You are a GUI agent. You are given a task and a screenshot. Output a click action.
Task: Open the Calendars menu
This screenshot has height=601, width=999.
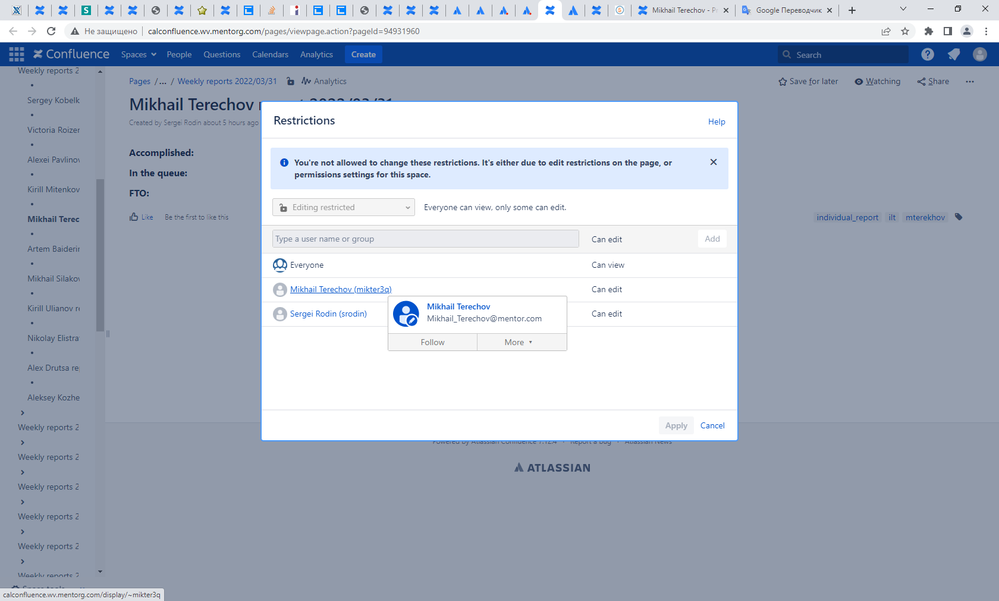pos(270,55)
